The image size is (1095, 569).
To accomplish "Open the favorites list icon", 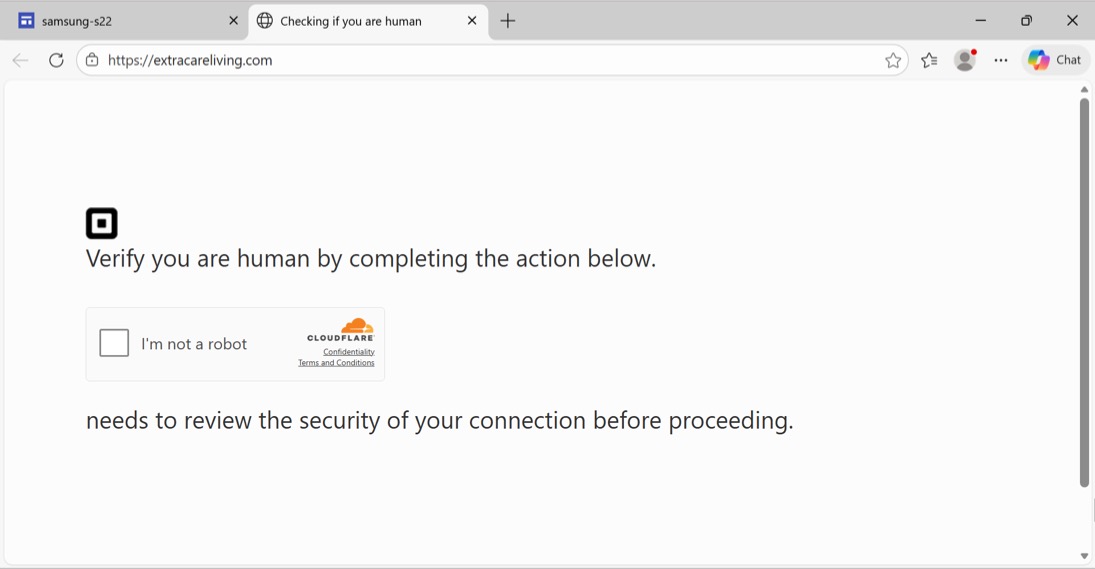I will click(929, 61).
